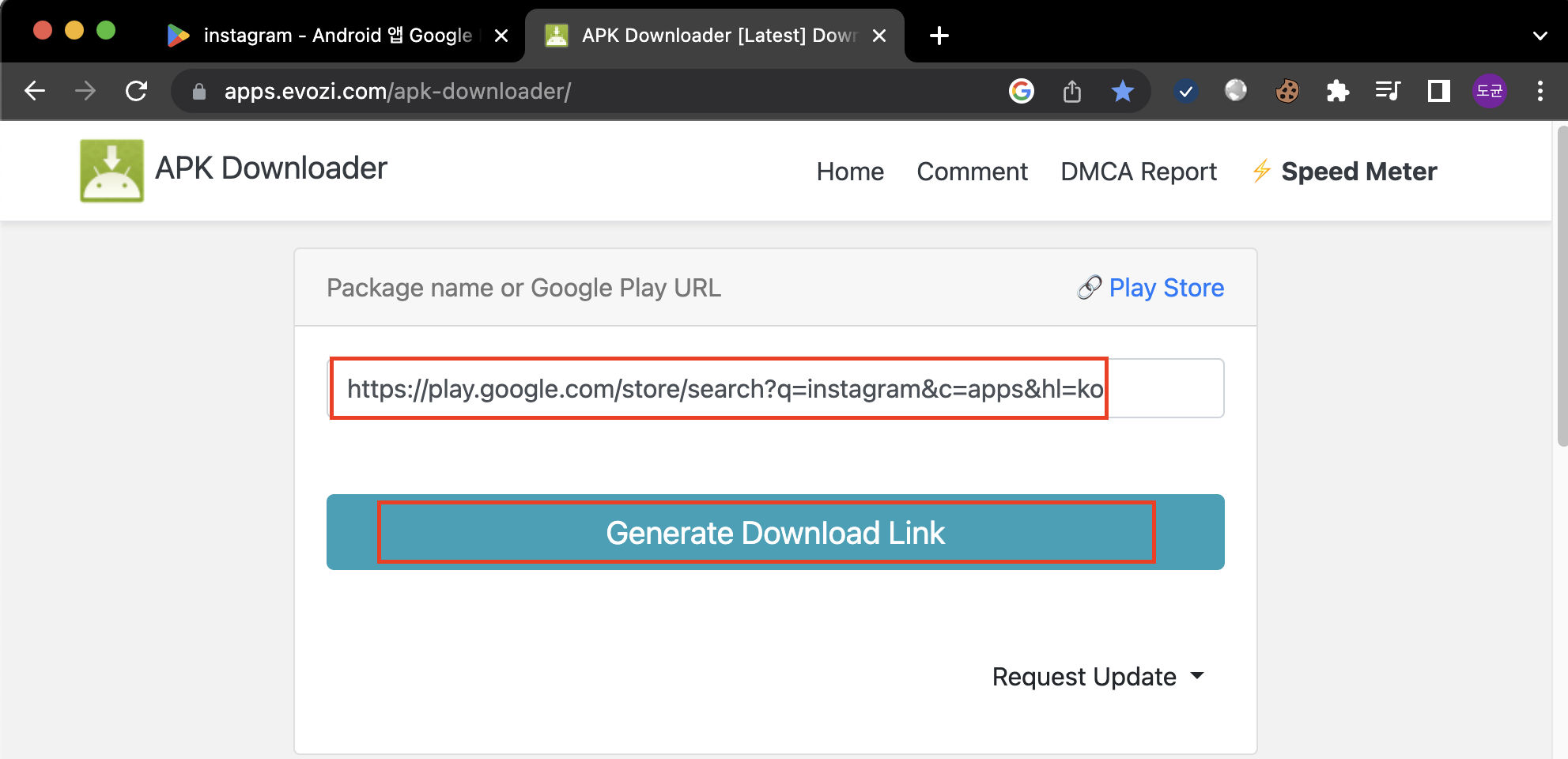Viewport: 1568px width, 759px height.
Task: Click the APK Downloader Android logo
Action: click(x=111, y=171)
